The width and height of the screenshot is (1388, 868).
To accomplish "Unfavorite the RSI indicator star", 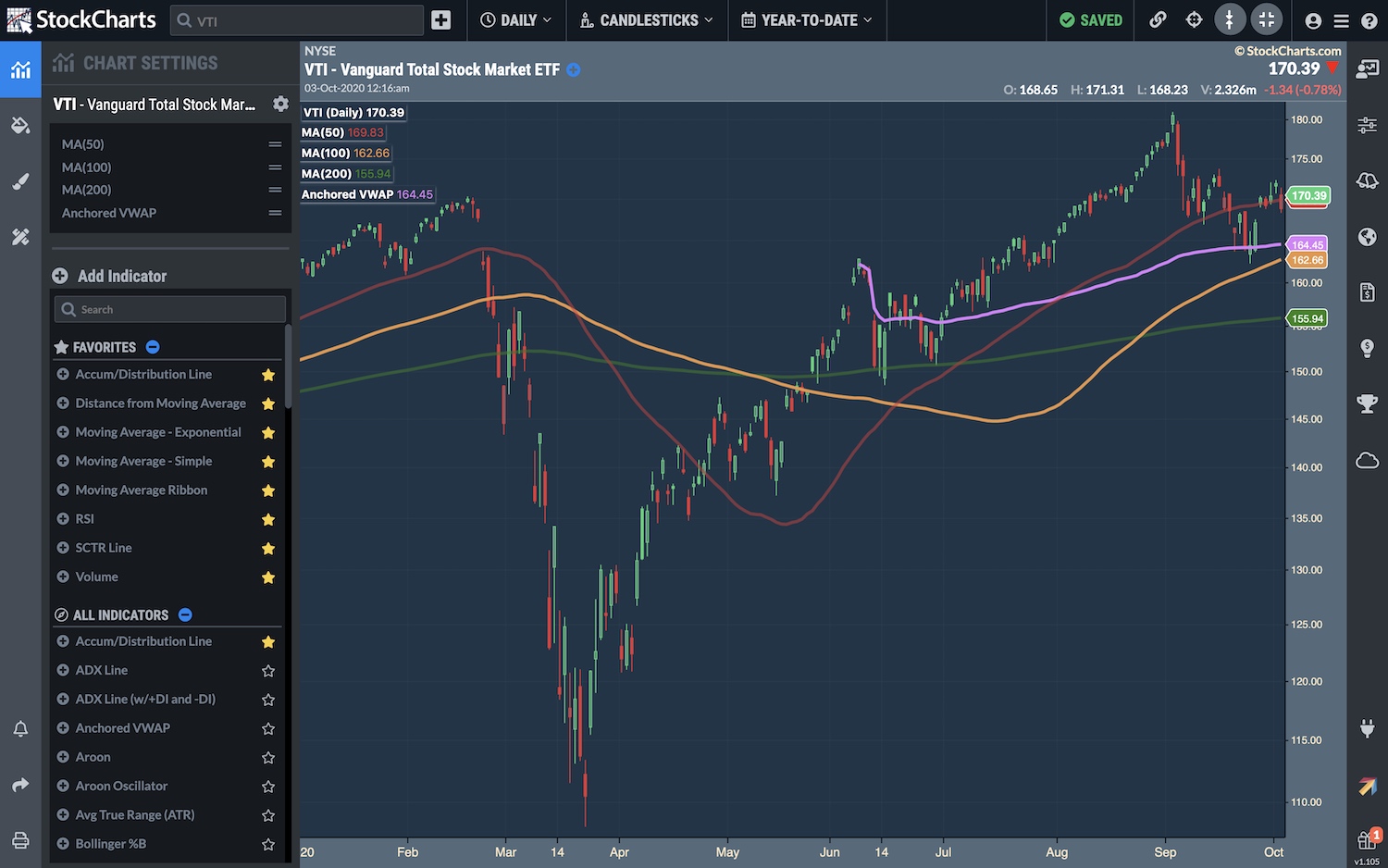I will pos(268,519).
